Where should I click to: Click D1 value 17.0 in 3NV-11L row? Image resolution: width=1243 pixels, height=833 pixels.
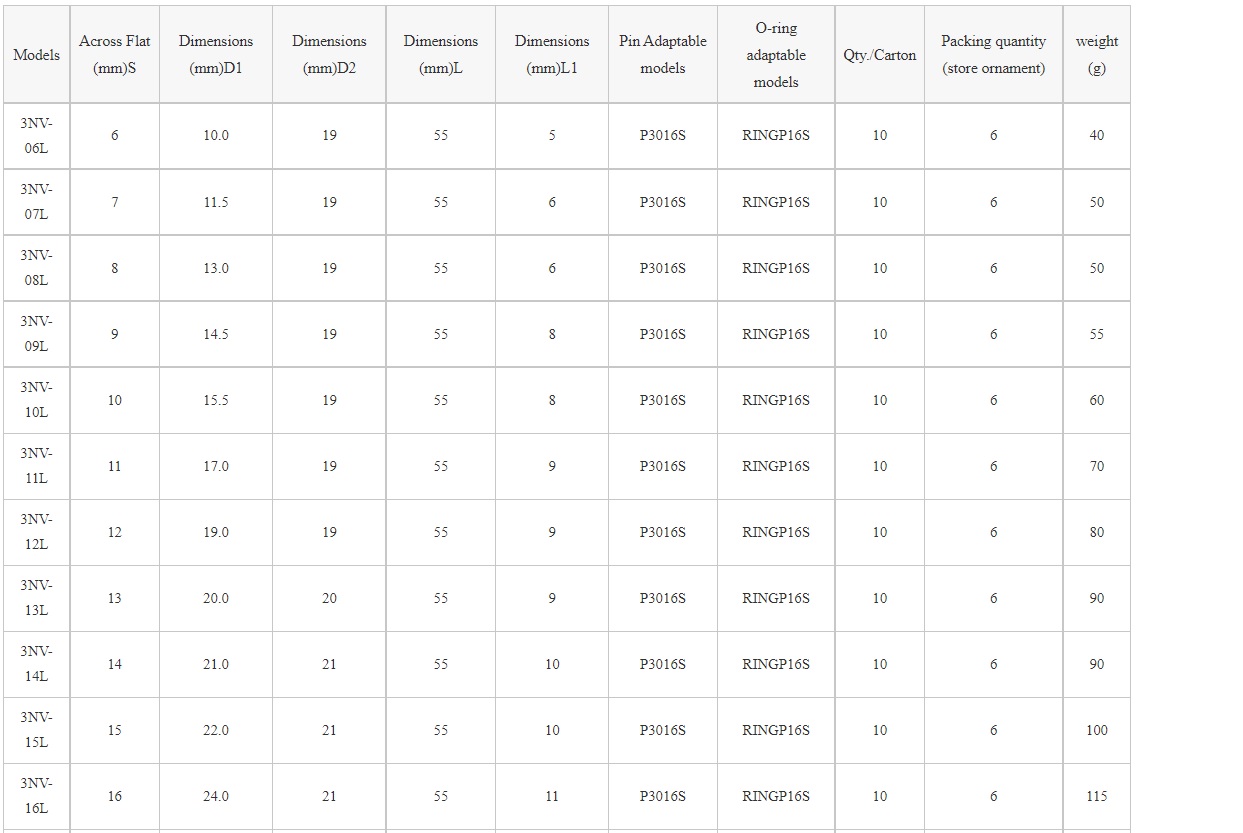216,466
